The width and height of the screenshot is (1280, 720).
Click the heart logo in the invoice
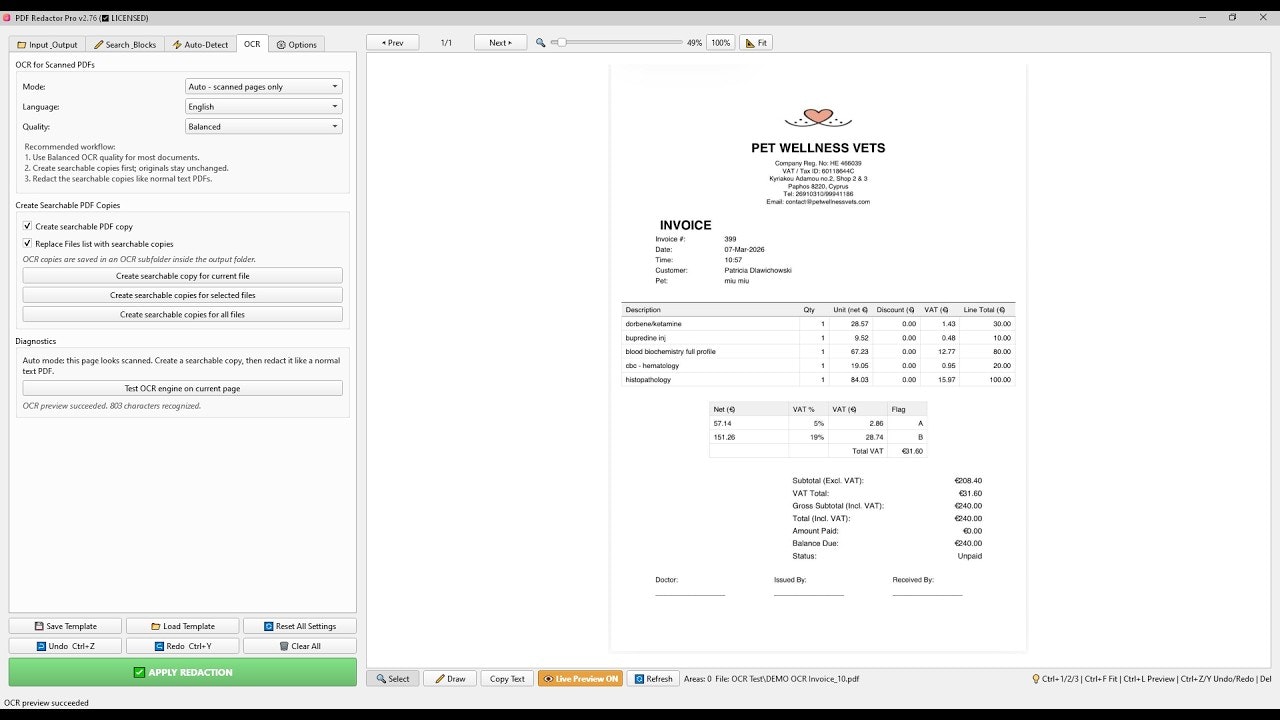818,118
